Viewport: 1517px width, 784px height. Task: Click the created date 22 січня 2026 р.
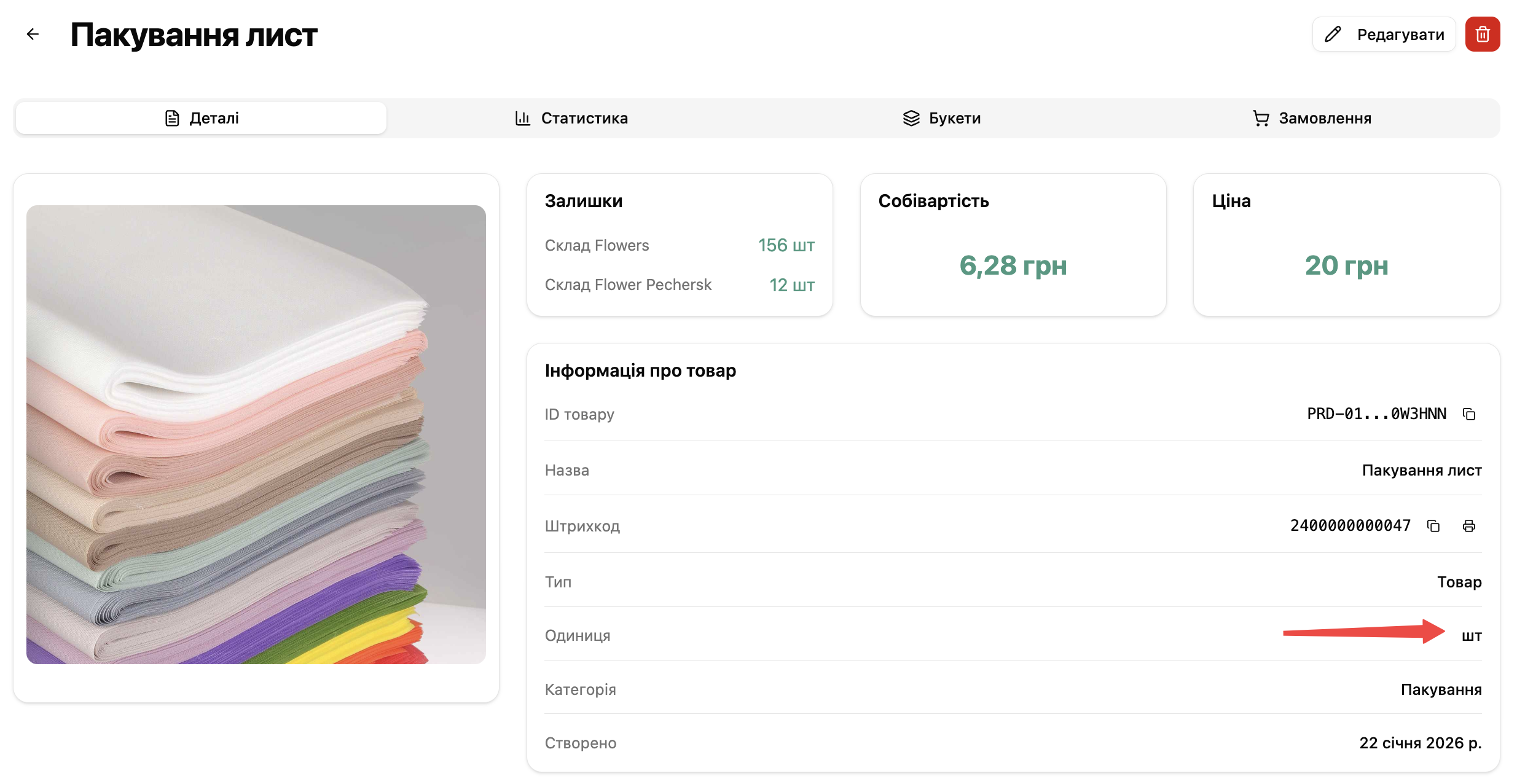click(1421, 743)
